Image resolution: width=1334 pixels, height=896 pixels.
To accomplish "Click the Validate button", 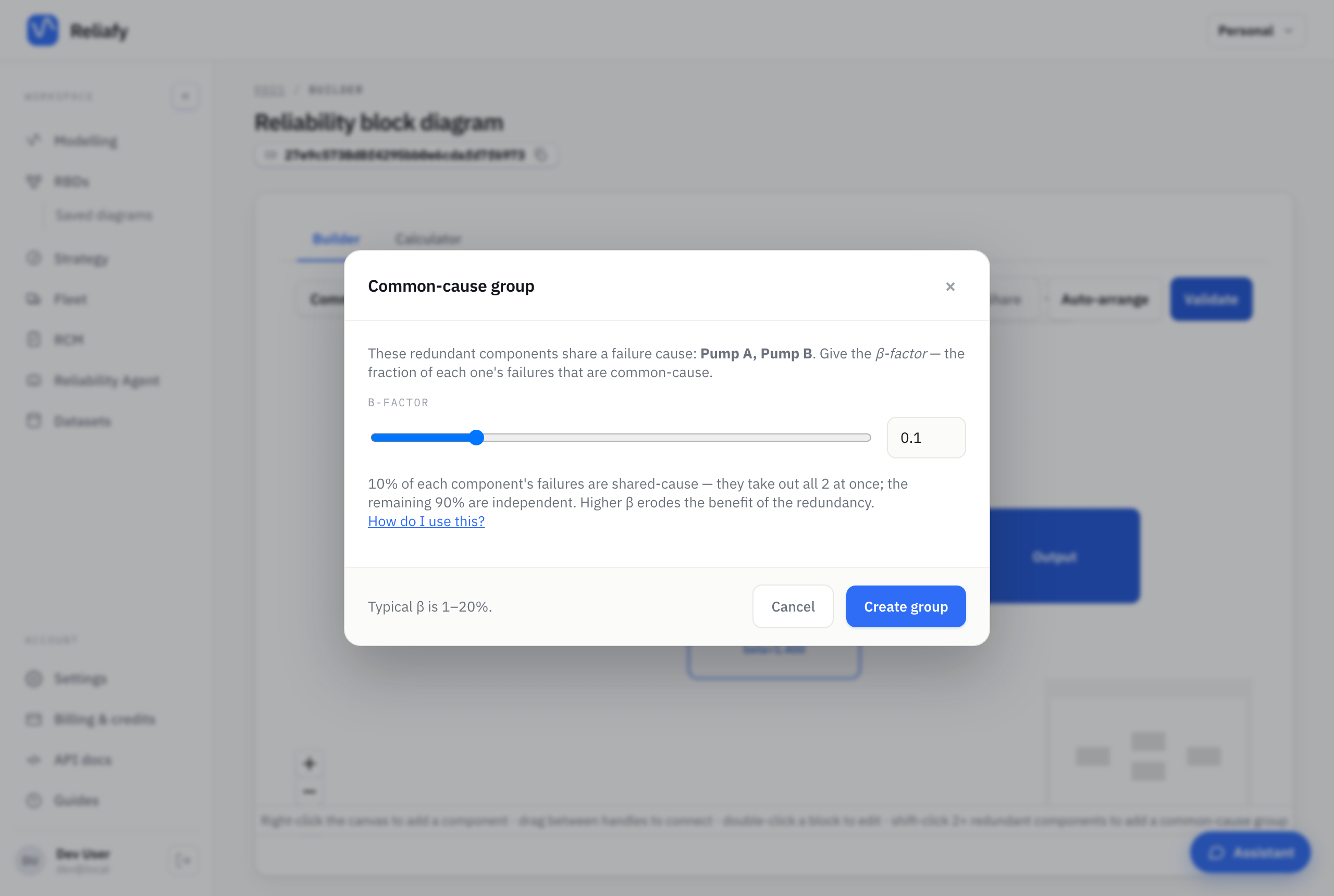I will (x=1211, y=300).
